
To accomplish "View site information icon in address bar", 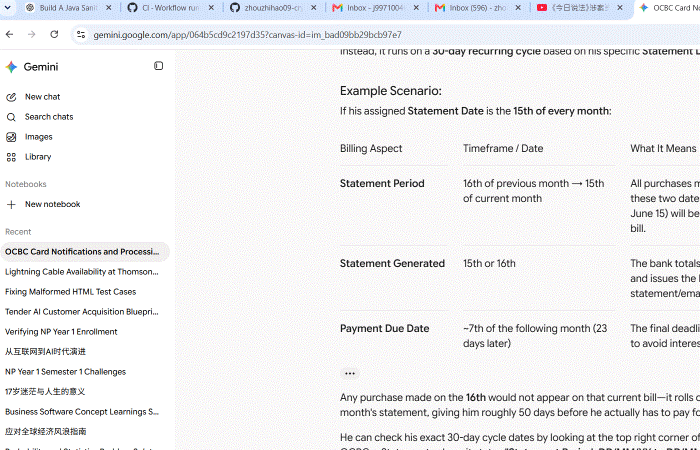I will (x=81, y=34).
